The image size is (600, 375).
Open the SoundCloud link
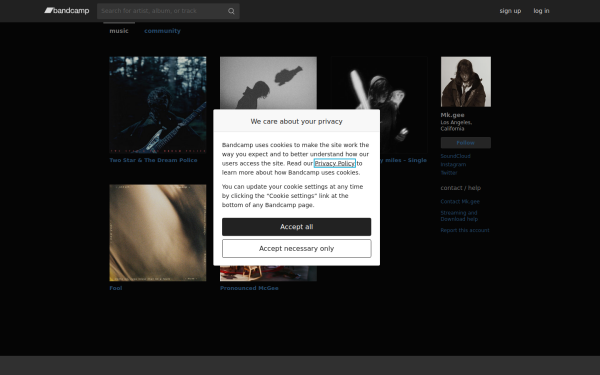tap(455, 156)
